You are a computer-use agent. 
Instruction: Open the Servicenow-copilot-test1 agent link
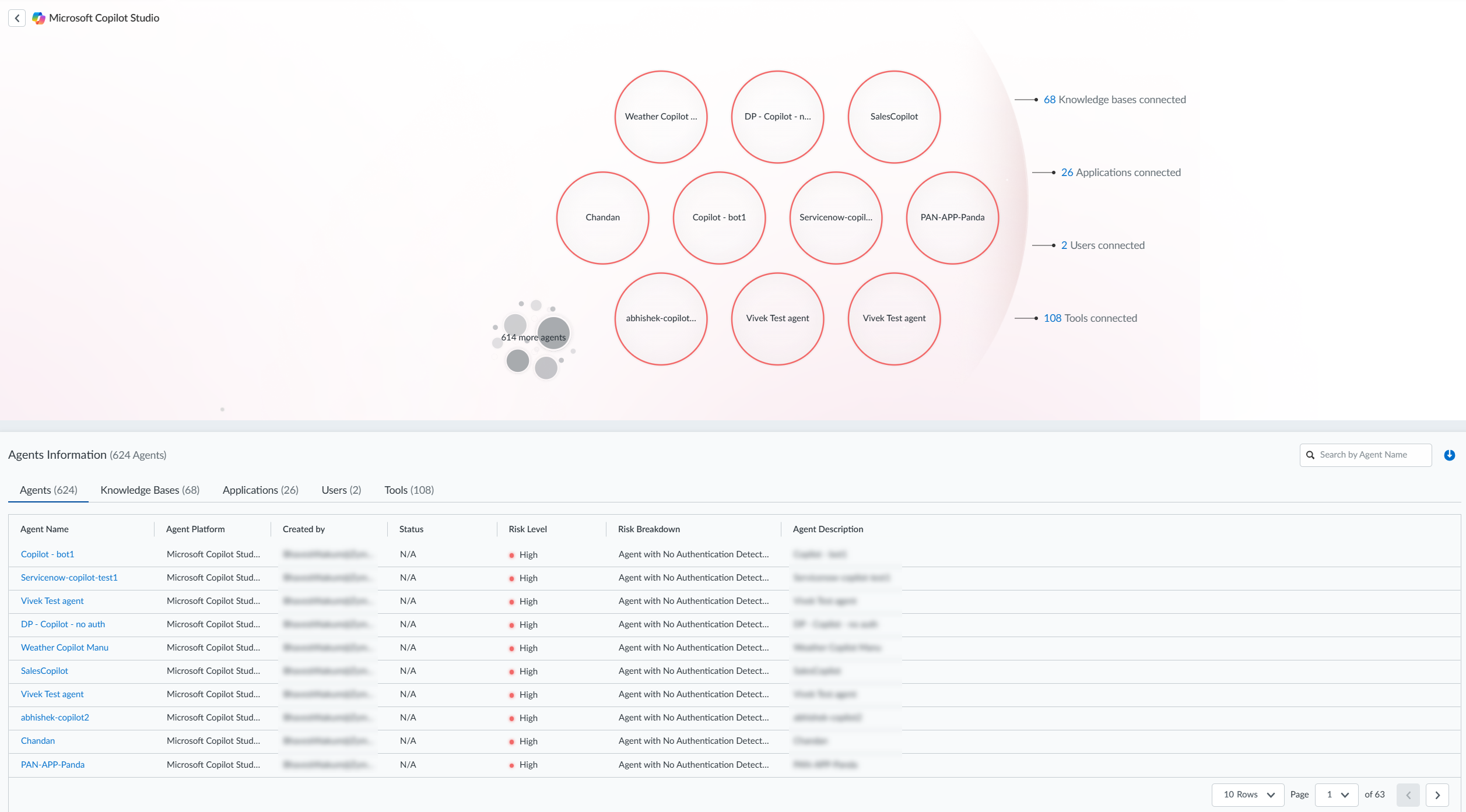point(69,578)
